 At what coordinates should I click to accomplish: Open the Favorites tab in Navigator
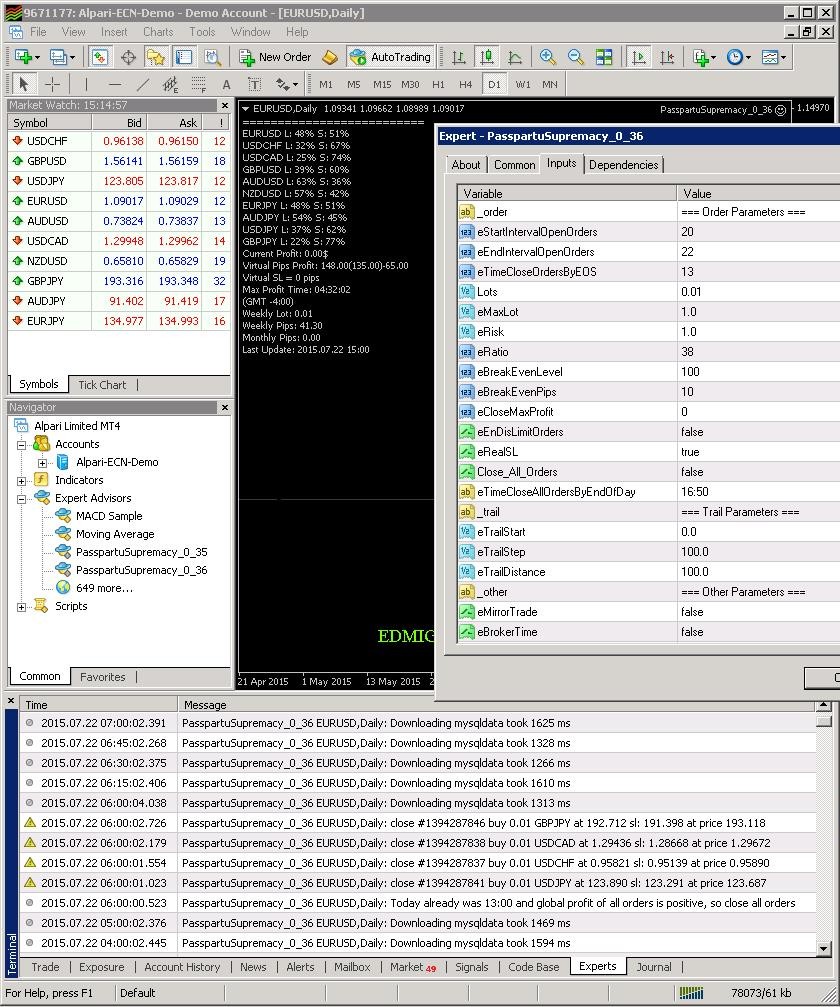(x=103, y=677)
